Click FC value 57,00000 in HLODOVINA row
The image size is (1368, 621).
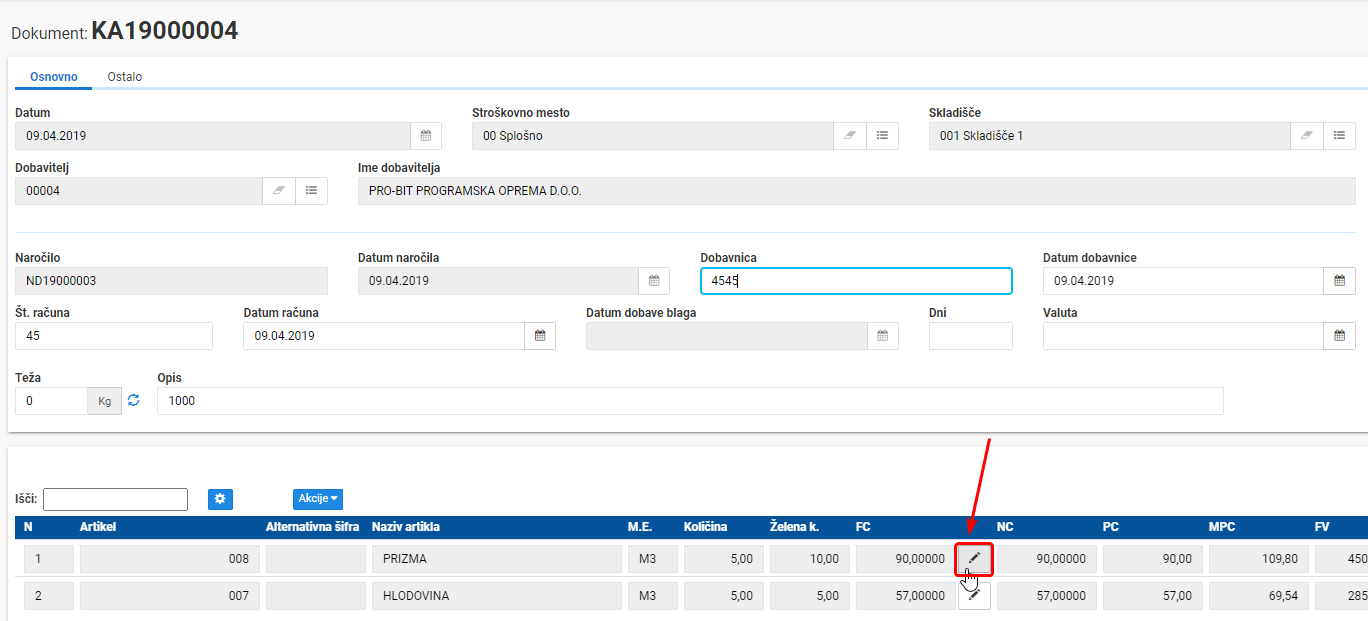pos(905,596)
